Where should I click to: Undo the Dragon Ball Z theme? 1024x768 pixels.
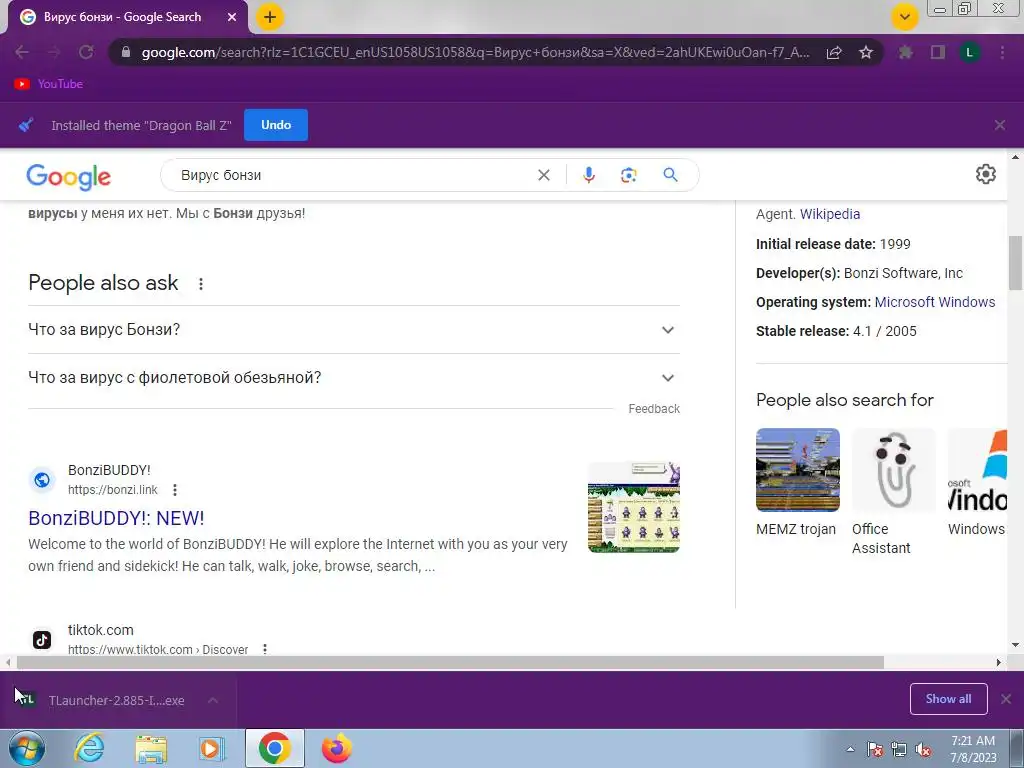click(x=276, y=125)
